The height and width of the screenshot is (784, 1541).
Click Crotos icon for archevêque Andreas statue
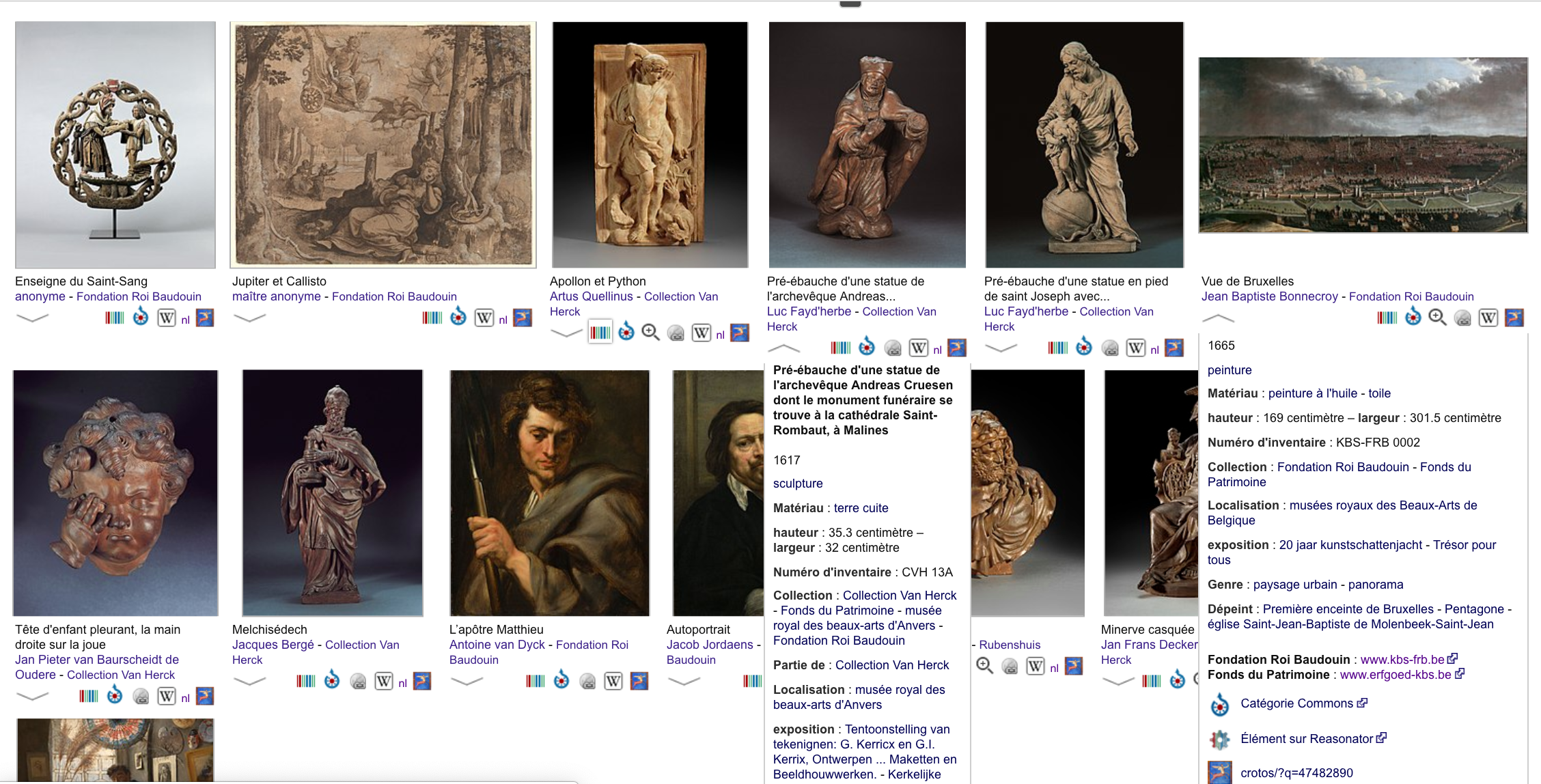tap(957, 348)
